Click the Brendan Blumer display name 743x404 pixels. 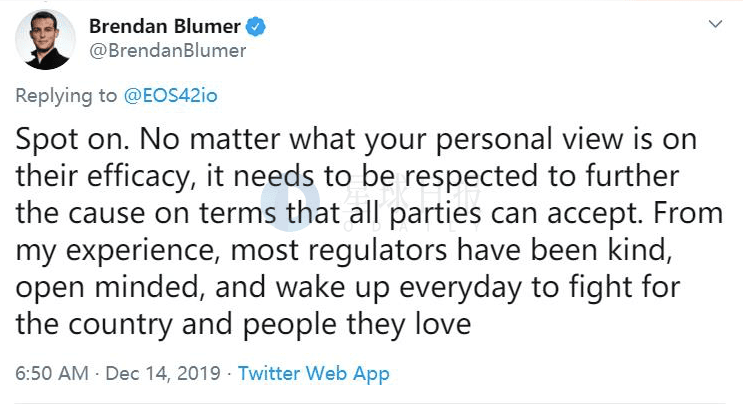165,27
